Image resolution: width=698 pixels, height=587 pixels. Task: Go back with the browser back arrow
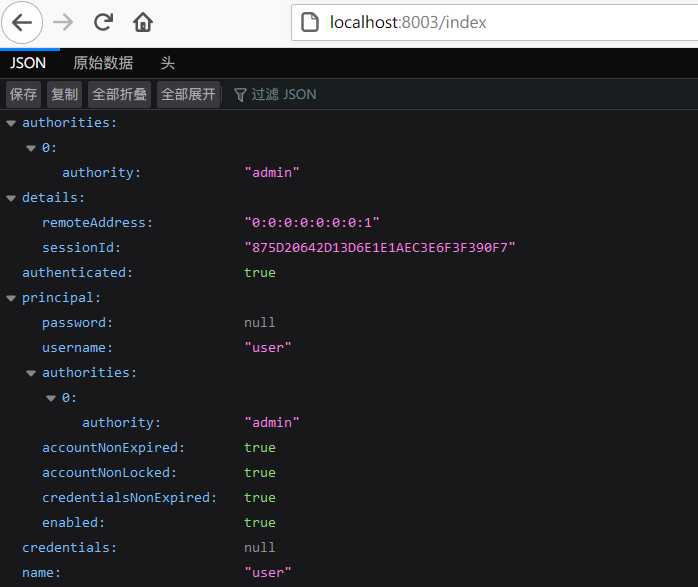click(22, 22)
